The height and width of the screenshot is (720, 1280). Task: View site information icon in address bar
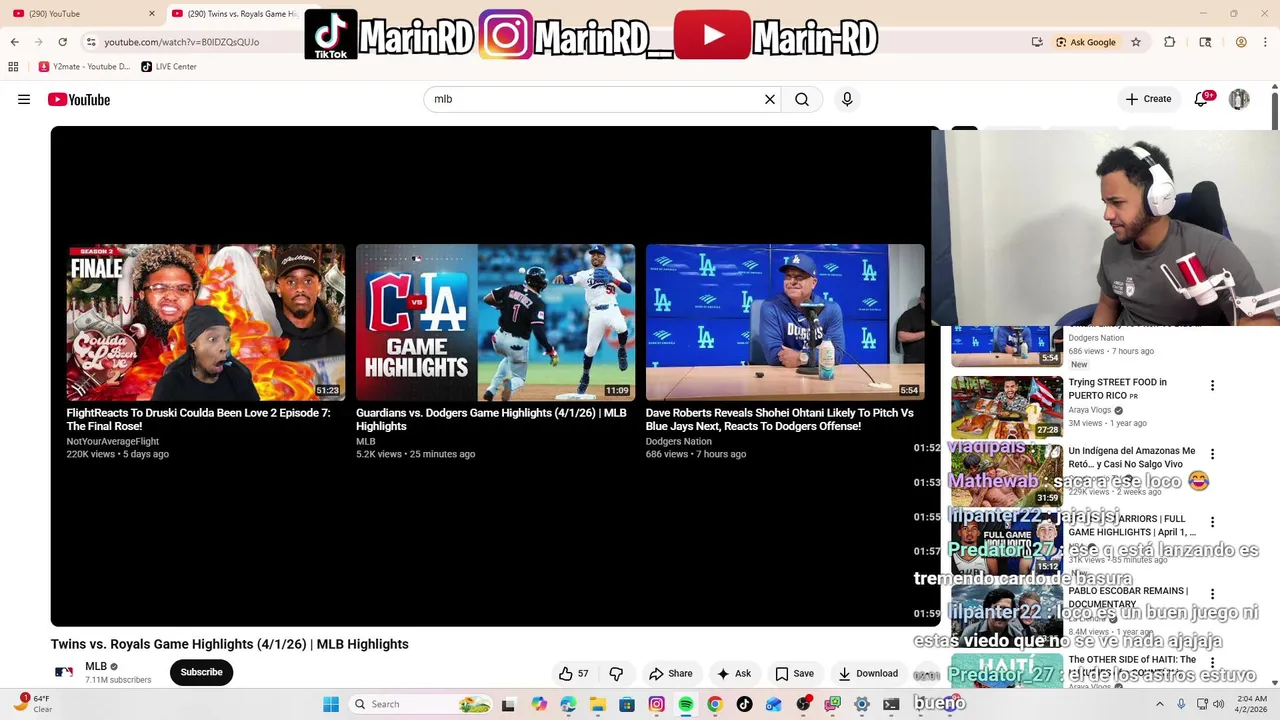point(91,42)
